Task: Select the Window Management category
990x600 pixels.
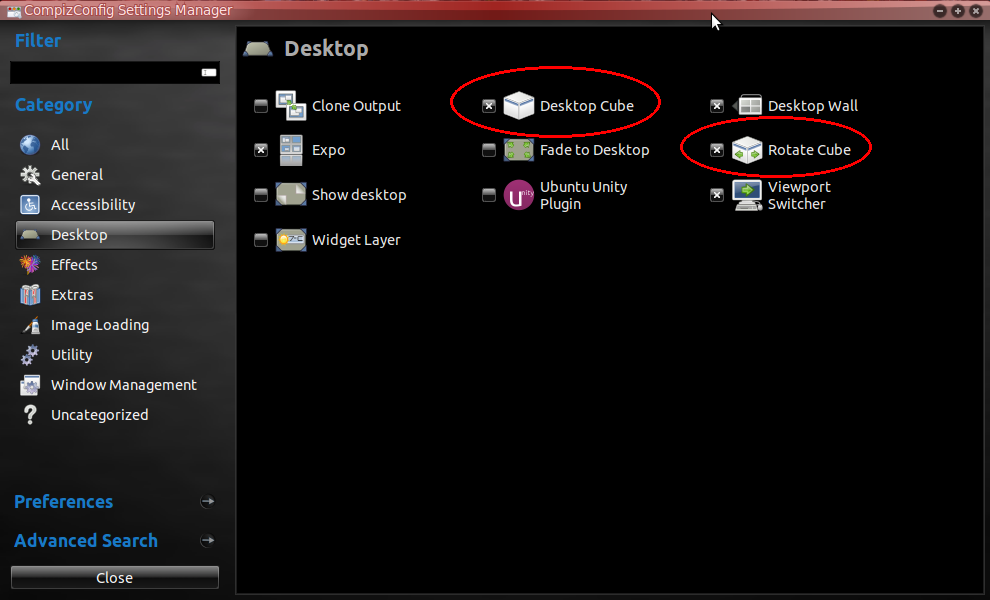Action: coord(123,384)
